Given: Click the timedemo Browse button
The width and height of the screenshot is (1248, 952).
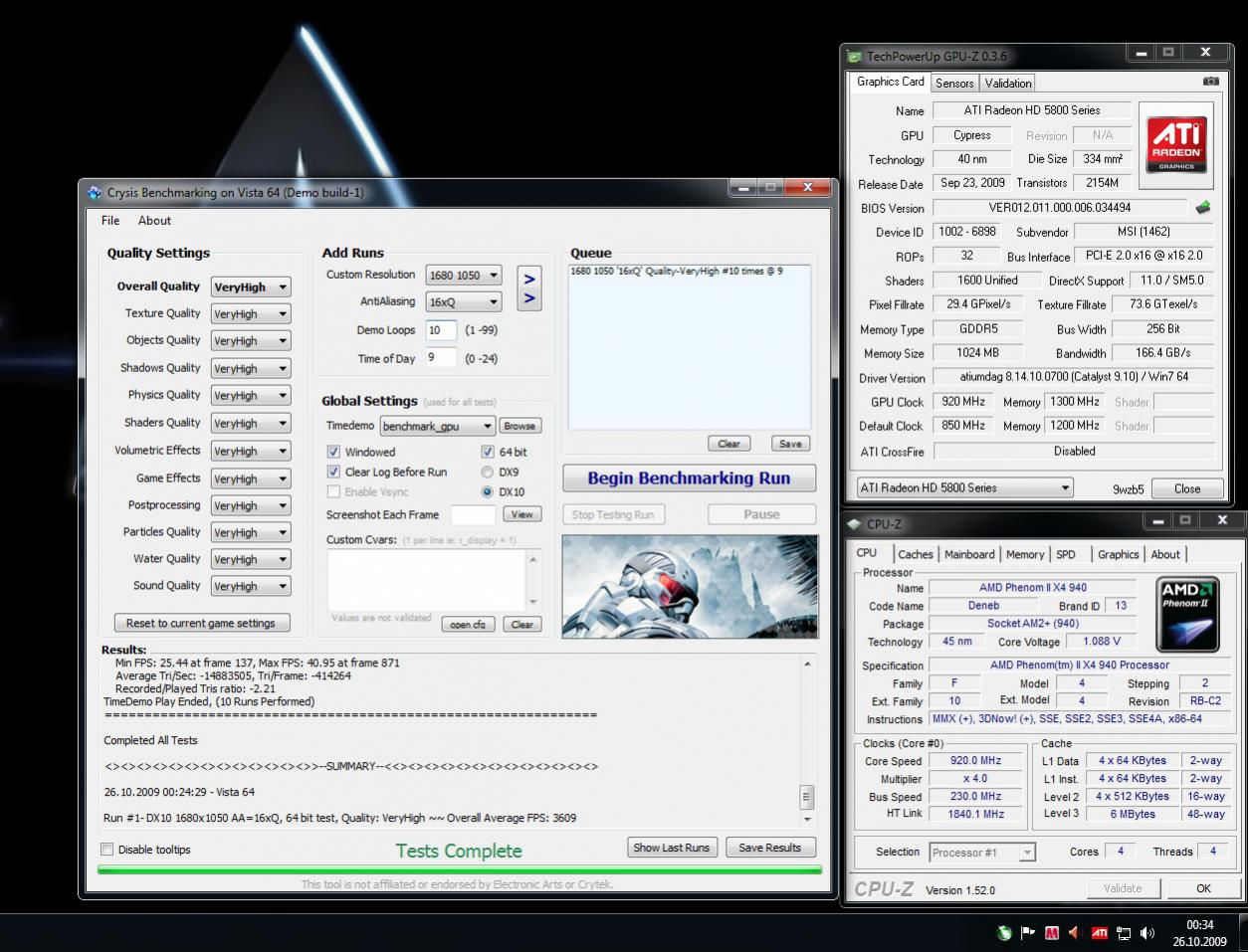Looking at the screenshot, I should [x=520, y=426].
